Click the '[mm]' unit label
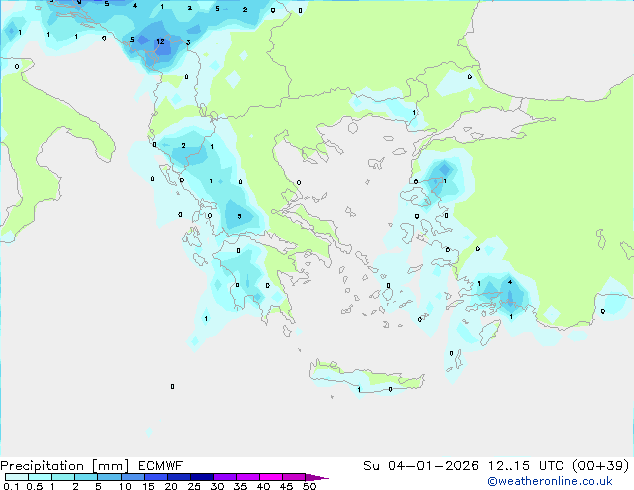634x490 pixels. (x=110, y=466)
